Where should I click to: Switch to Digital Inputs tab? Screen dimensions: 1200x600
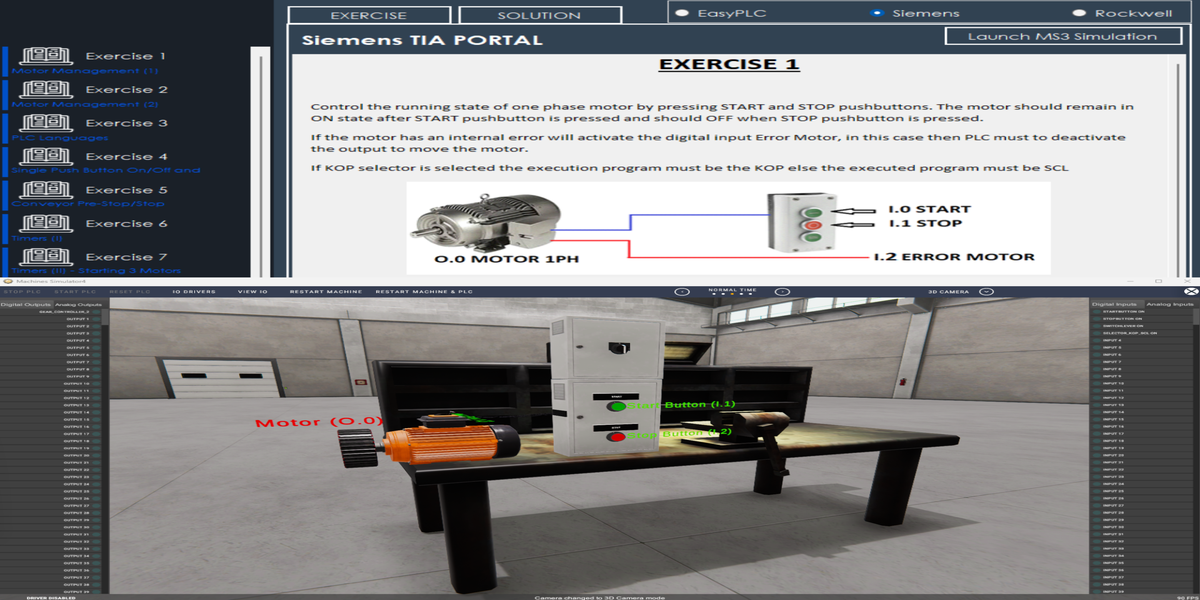pos(1115,303)
